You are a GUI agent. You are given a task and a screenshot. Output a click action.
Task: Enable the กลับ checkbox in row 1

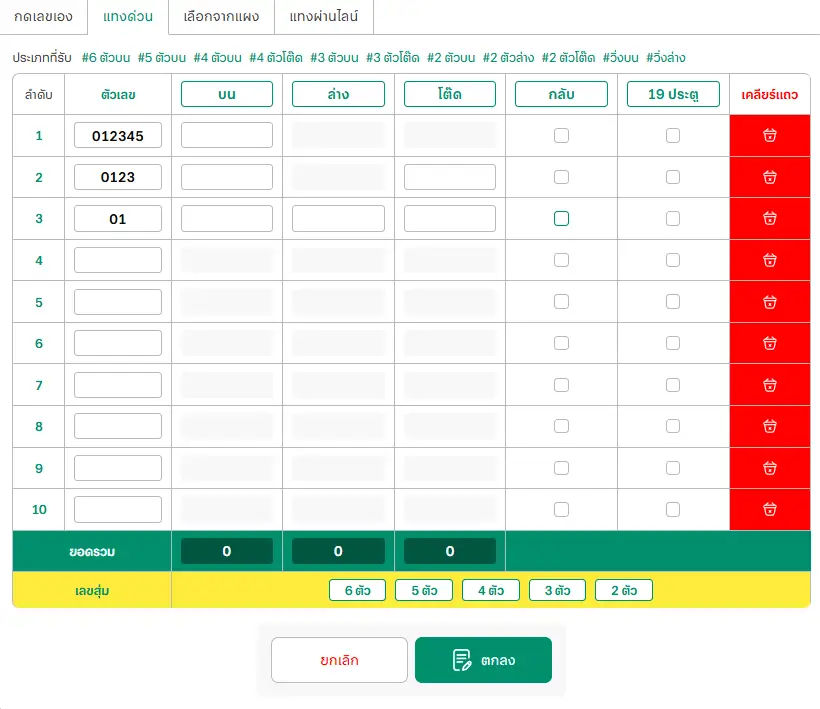pos(561,135)
